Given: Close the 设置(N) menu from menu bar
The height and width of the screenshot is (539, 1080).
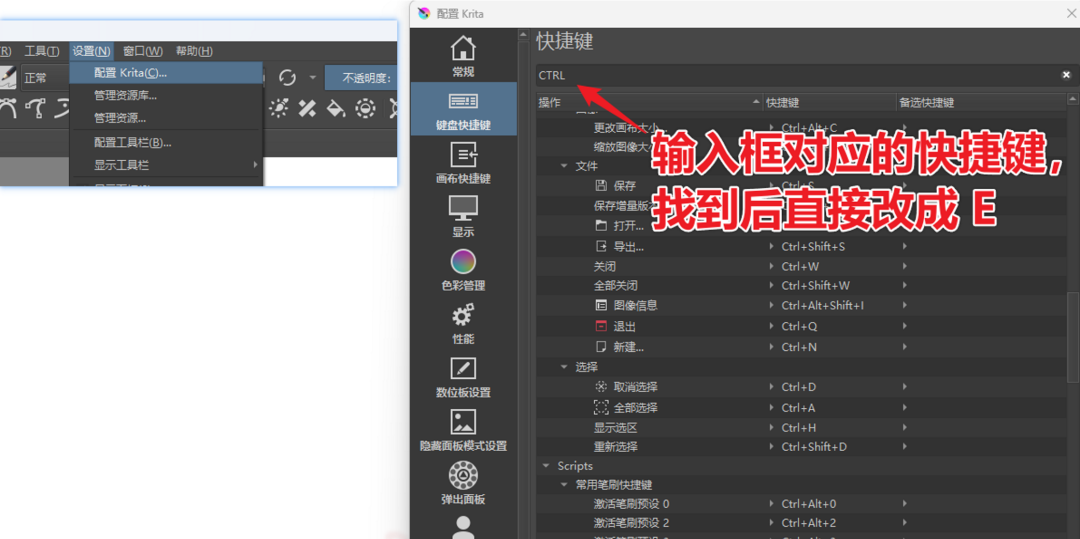Looking at the screenshot, I should tap(91, 51).
